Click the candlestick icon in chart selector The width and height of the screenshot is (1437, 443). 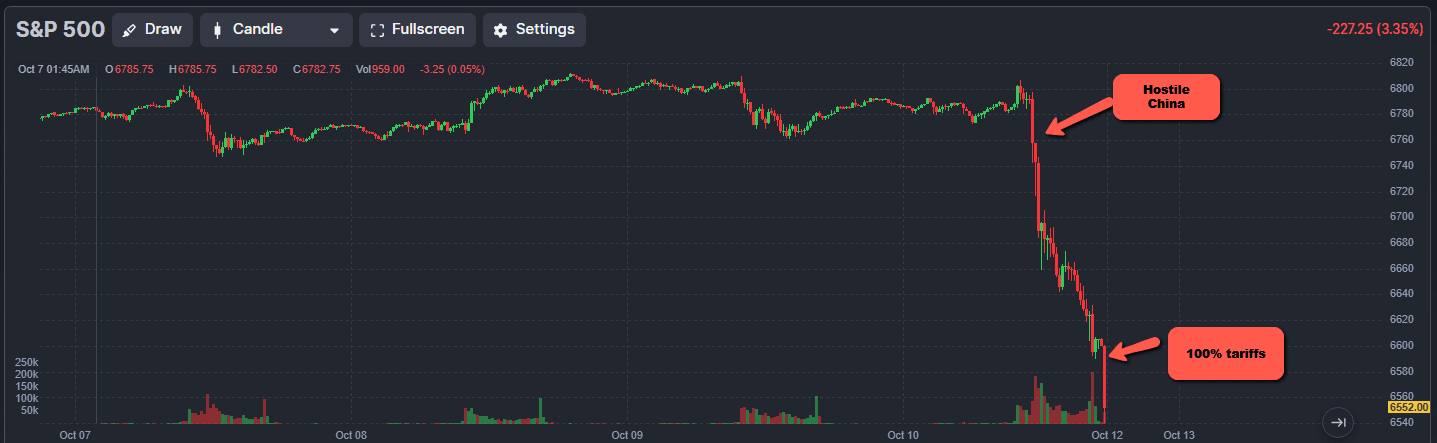[x=217, y=30]
